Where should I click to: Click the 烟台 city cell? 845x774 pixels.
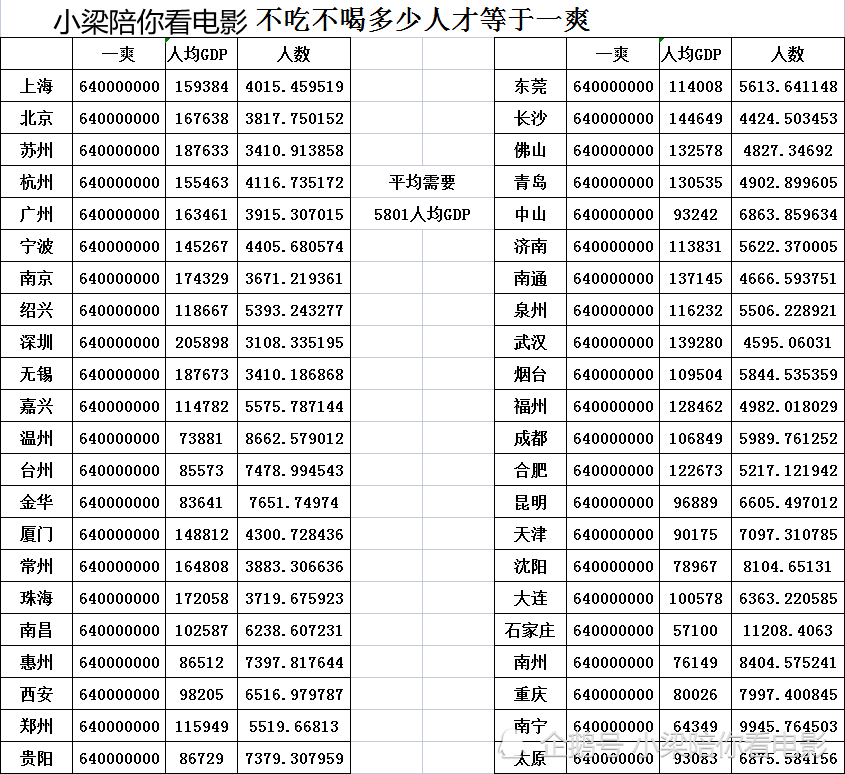pyautogui.click(x=530, y=374)
